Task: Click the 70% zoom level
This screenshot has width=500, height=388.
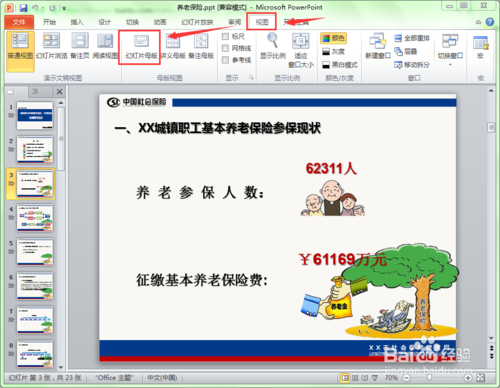Action: tap(391, 378)
